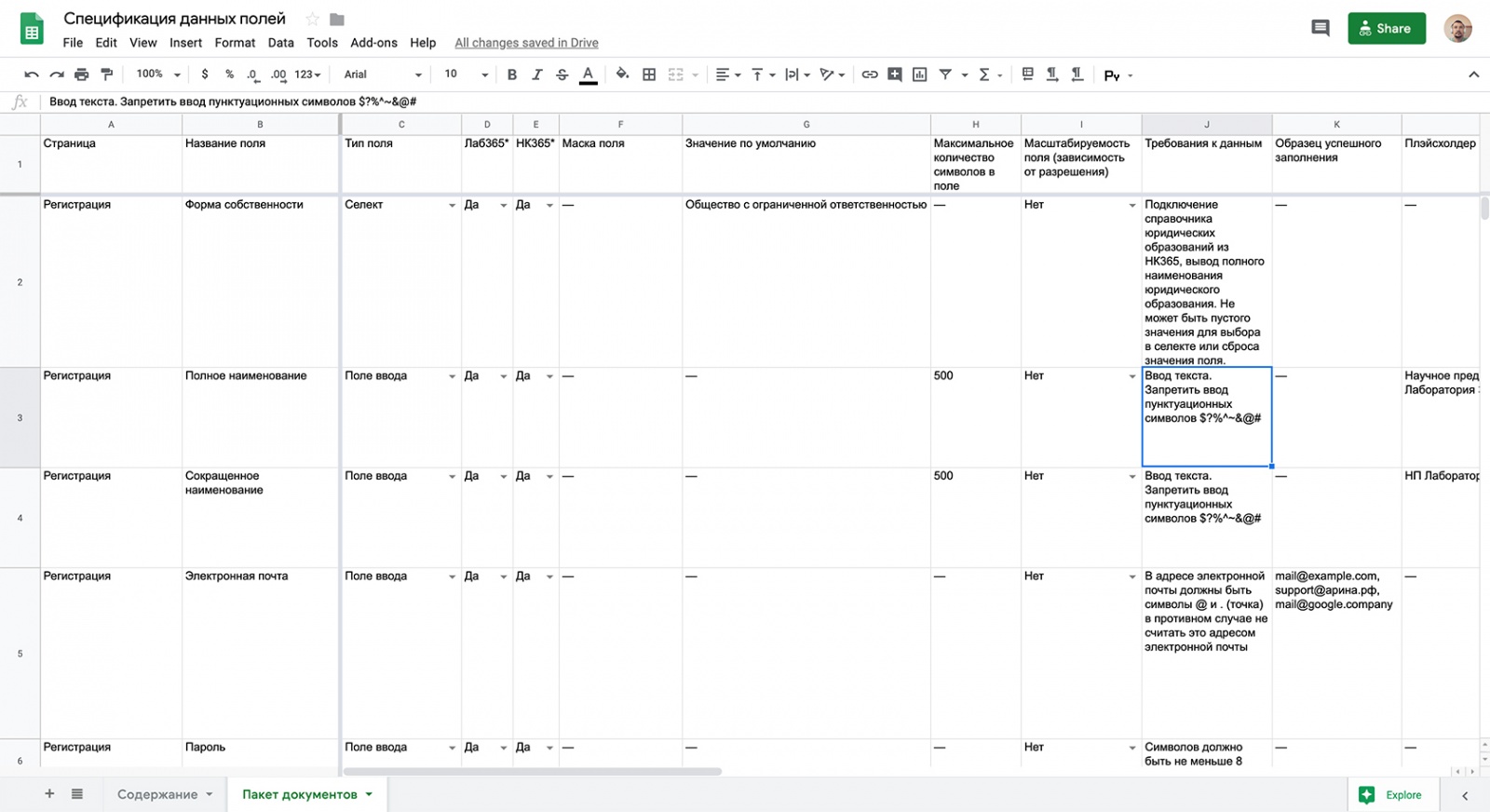Viewport: 1490px width, 812px height.
Task: Open the functions (sigma) menu
Action: [x=990, y=74]
